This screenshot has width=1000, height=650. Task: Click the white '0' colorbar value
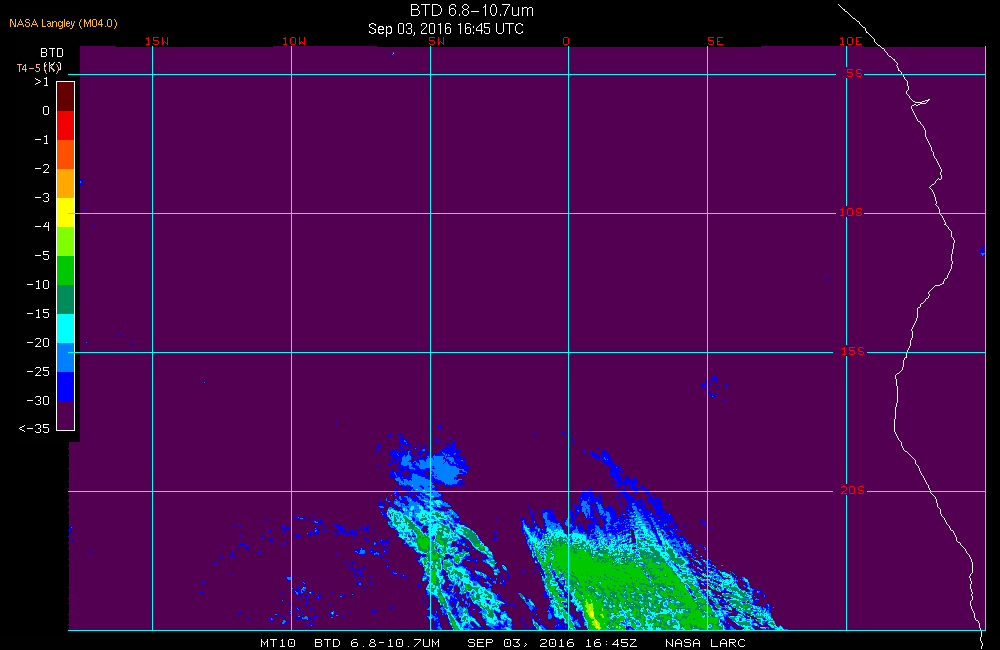(46, 111)
